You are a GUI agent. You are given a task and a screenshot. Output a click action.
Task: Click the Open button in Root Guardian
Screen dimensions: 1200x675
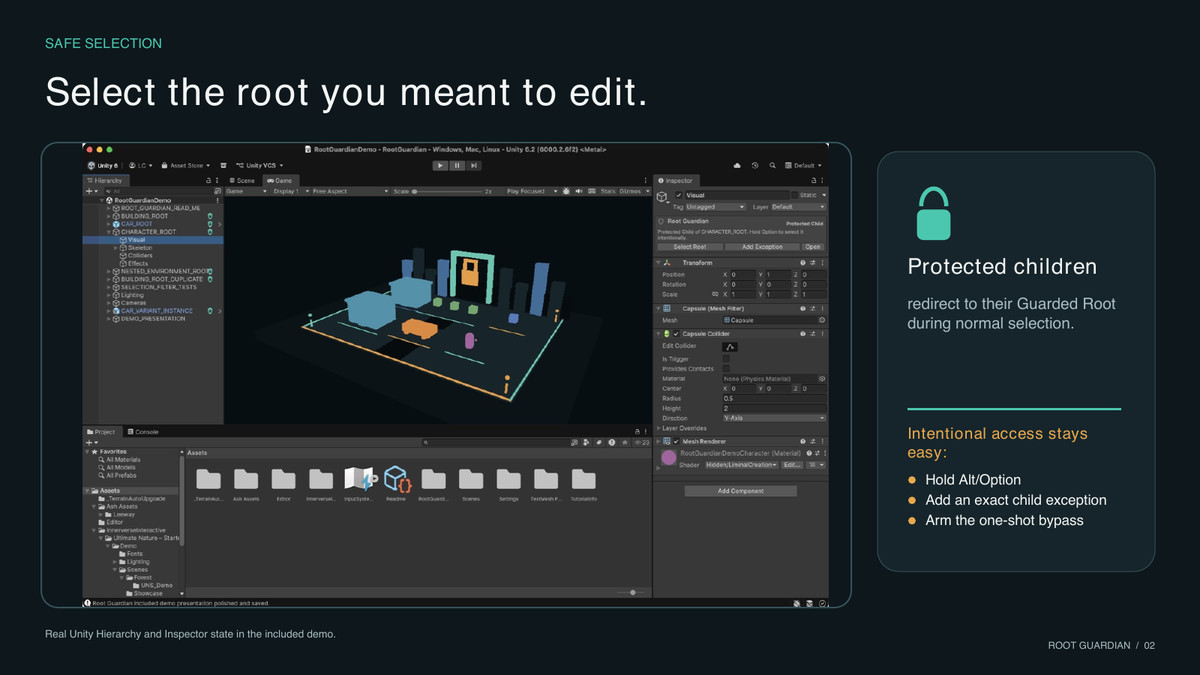pyautogui.click(x=813, y=247)
